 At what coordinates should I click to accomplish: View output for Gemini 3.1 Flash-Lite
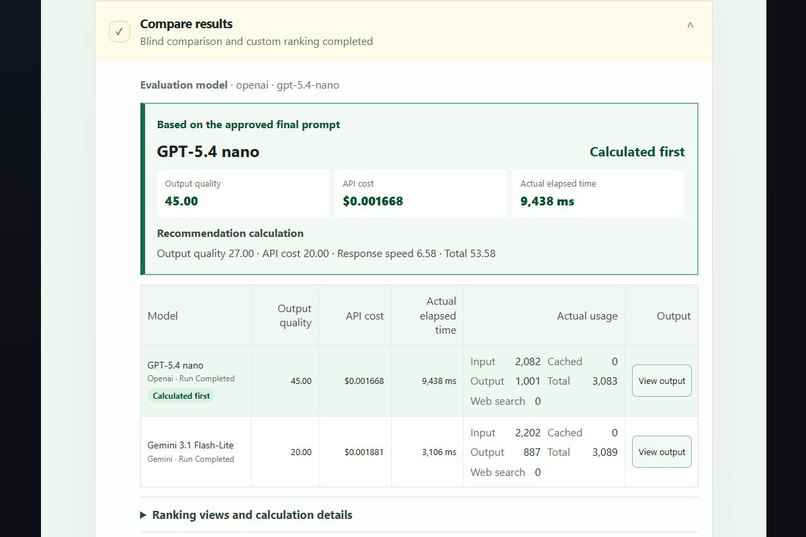[x=662, y=452]
